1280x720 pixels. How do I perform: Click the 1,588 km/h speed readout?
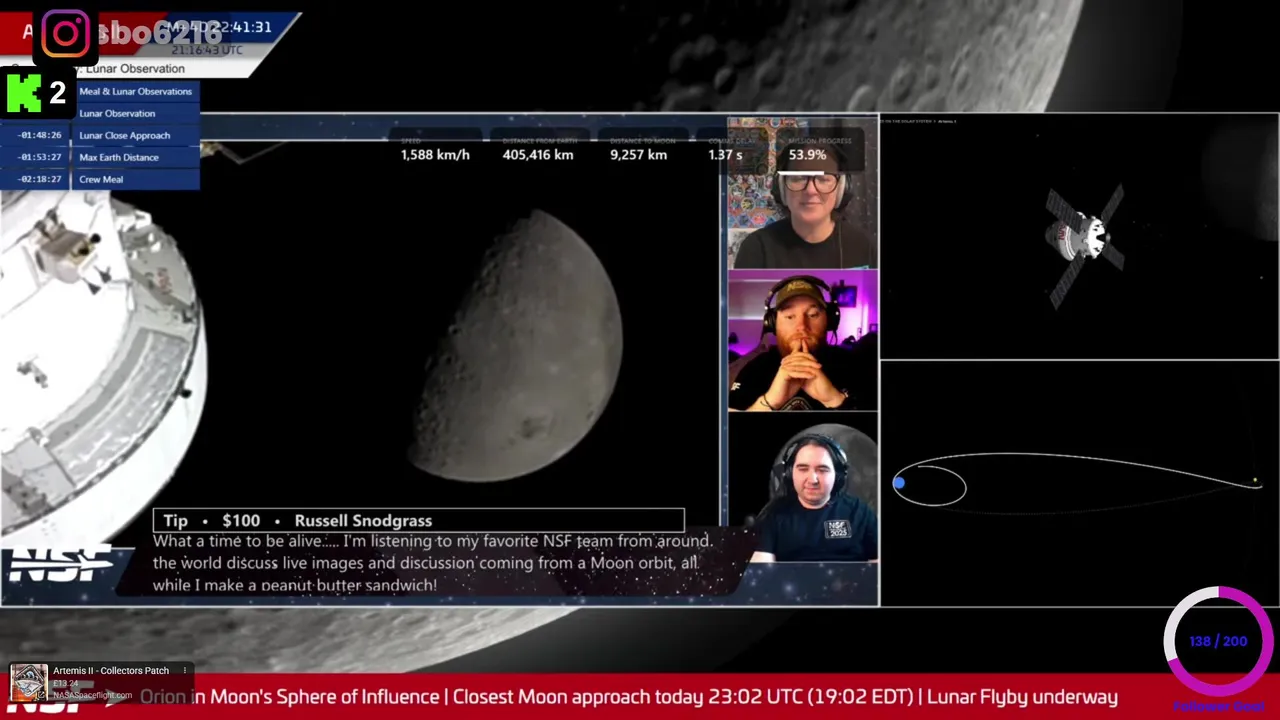[435, 155]
